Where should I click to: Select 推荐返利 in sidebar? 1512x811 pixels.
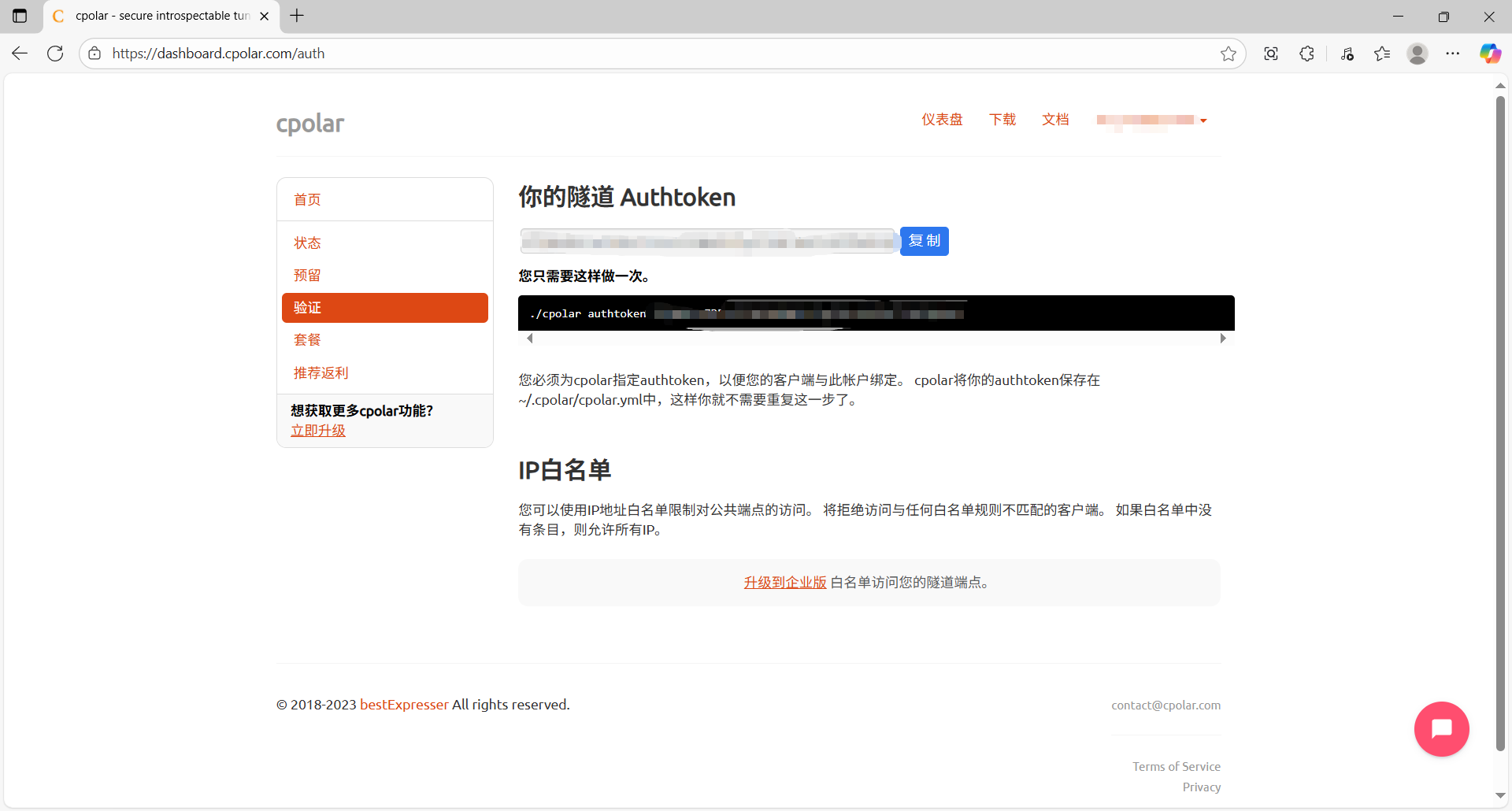click(x=321, y=373)
